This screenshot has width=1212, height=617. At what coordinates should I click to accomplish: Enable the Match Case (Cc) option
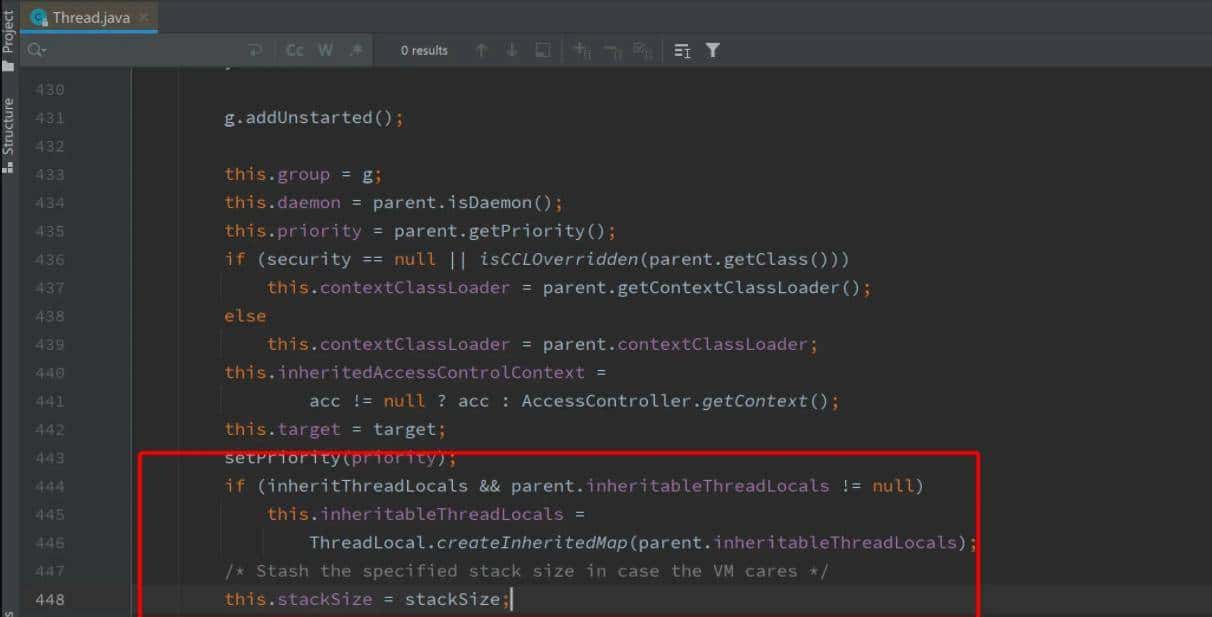click(x=293, y=49)
